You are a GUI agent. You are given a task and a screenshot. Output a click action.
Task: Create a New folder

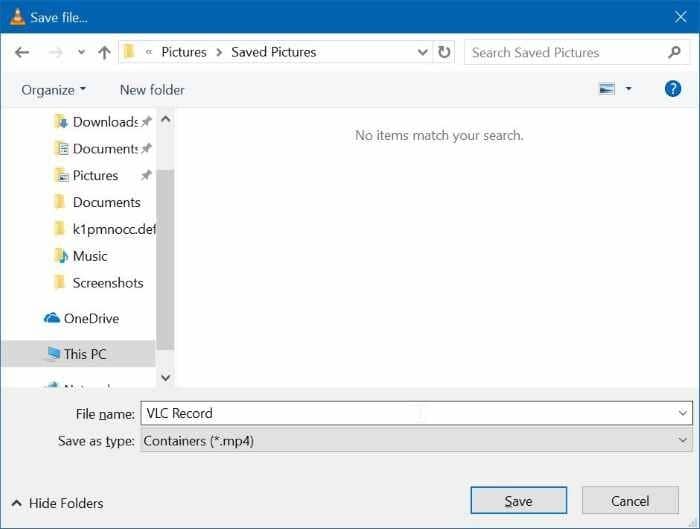point(152,90)
